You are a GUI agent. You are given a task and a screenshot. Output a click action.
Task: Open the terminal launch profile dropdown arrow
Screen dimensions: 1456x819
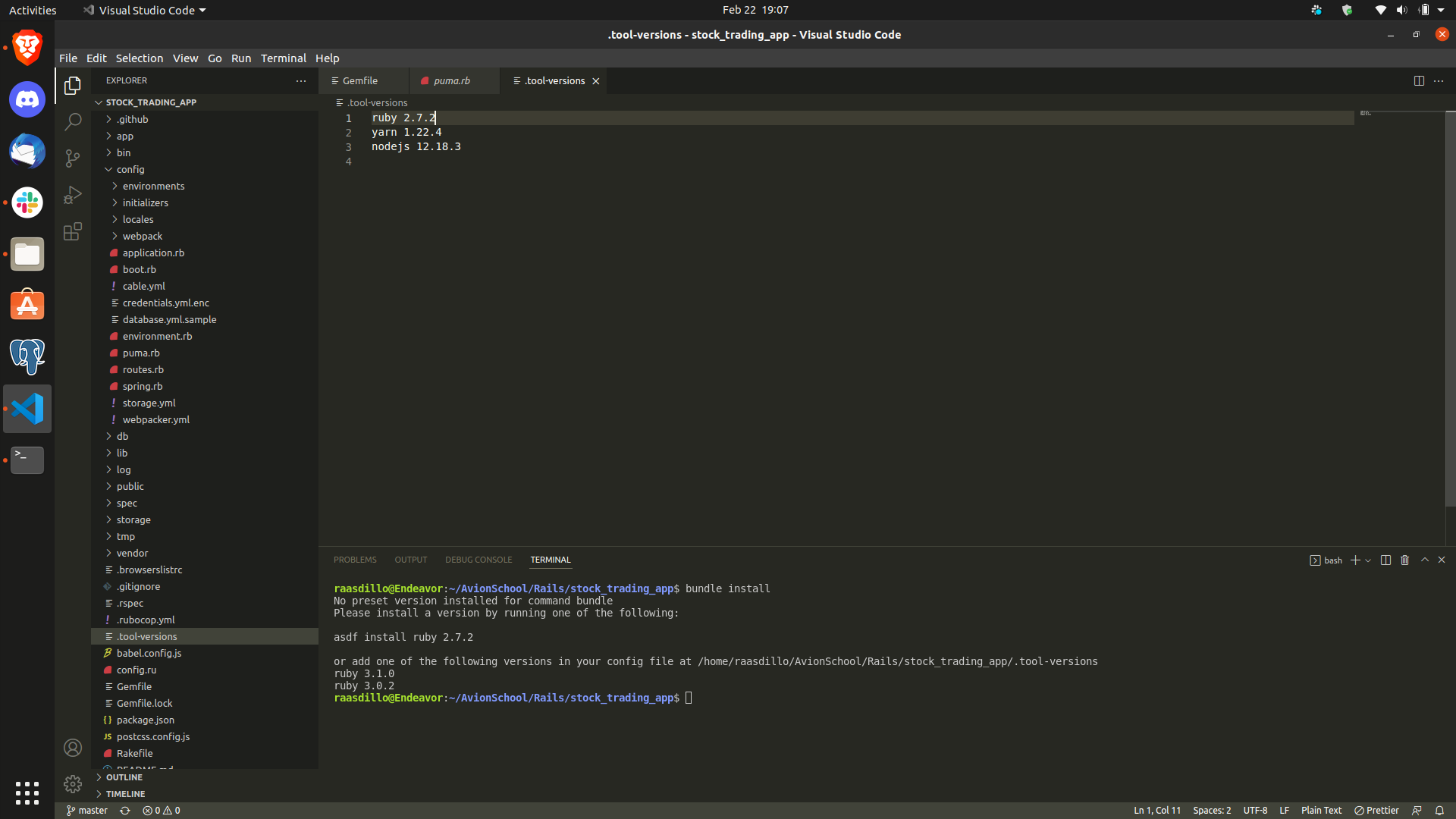1368,560
